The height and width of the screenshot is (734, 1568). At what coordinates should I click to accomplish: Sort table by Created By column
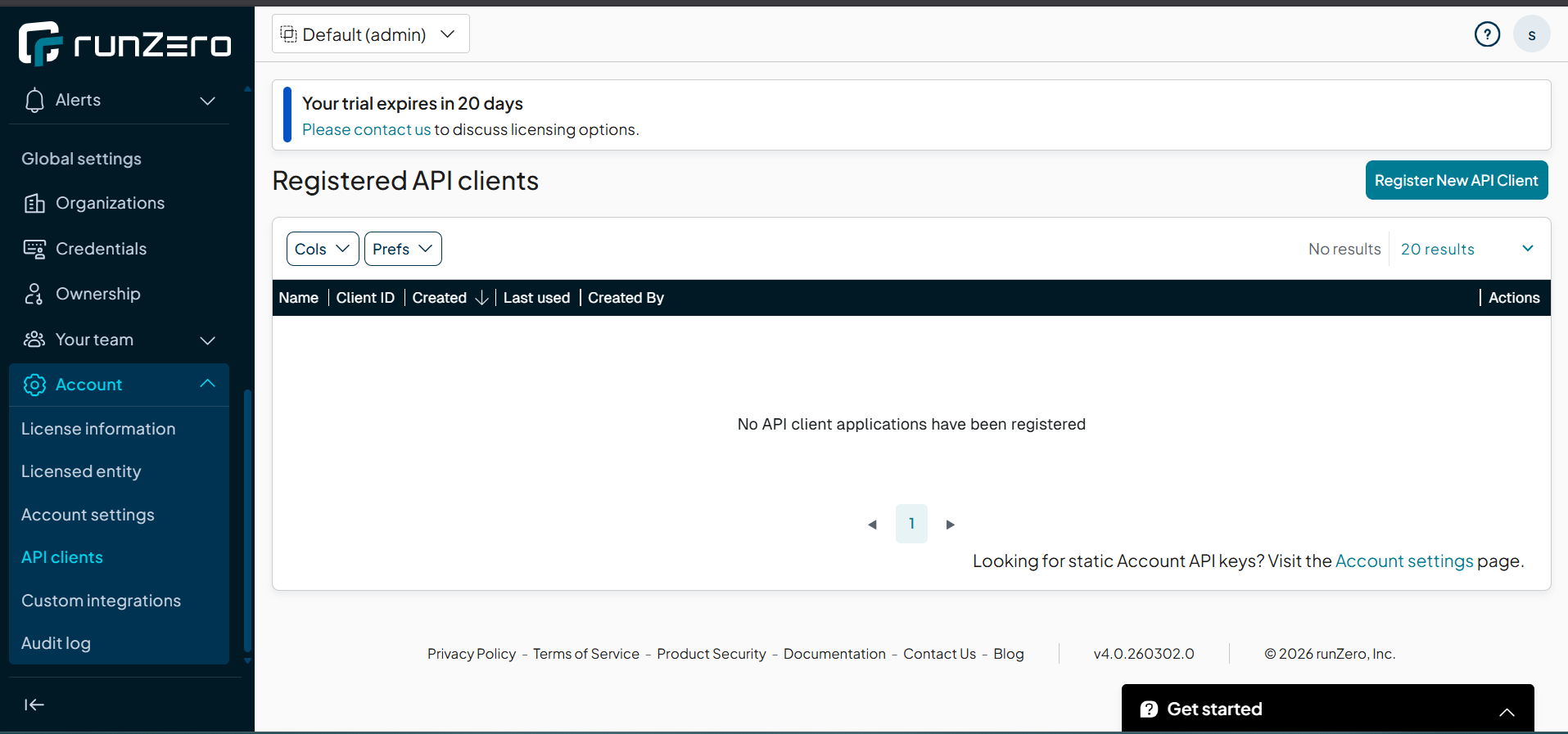click(x=626, y=298)
